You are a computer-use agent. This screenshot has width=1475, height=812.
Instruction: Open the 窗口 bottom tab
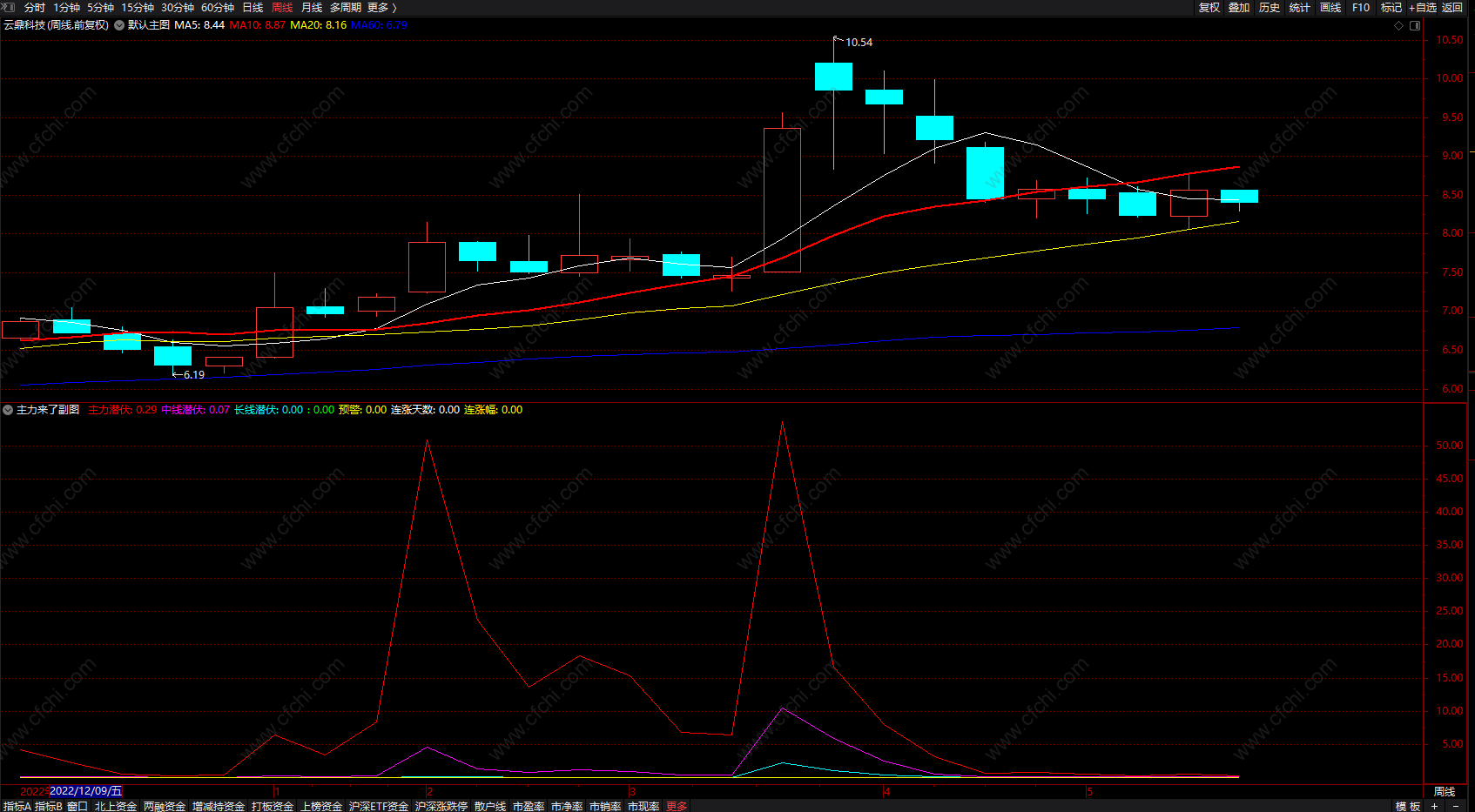[x=77, y=807]
